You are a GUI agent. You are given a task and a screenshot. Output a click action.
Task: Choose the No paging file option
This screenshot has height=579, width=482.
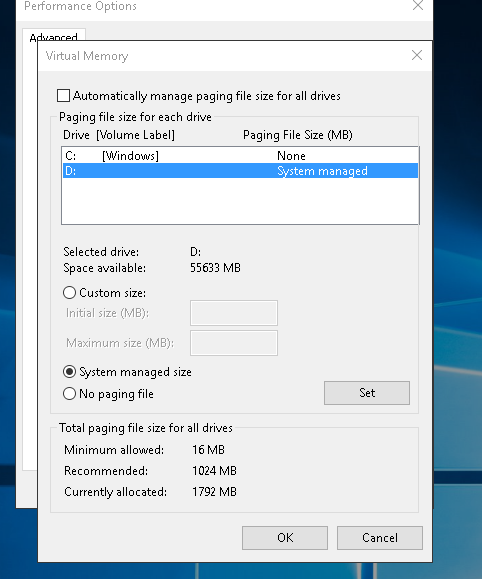[69, 394]
